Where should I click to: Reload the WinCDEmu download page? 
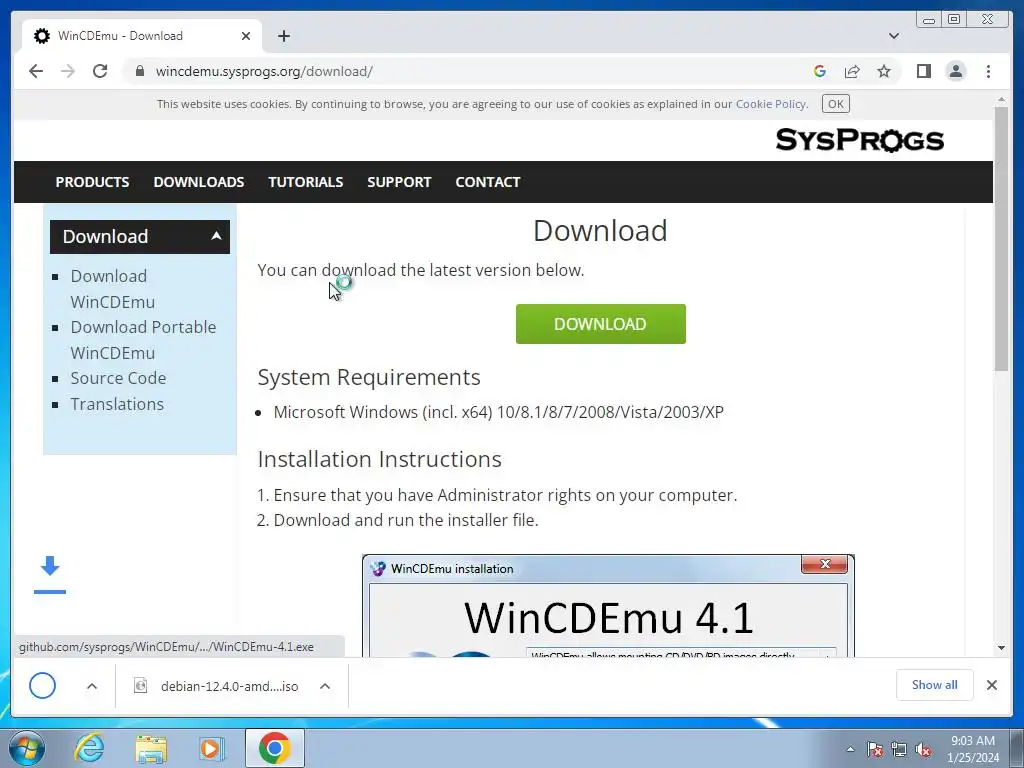pyautogui.click(x=100, y=71)
